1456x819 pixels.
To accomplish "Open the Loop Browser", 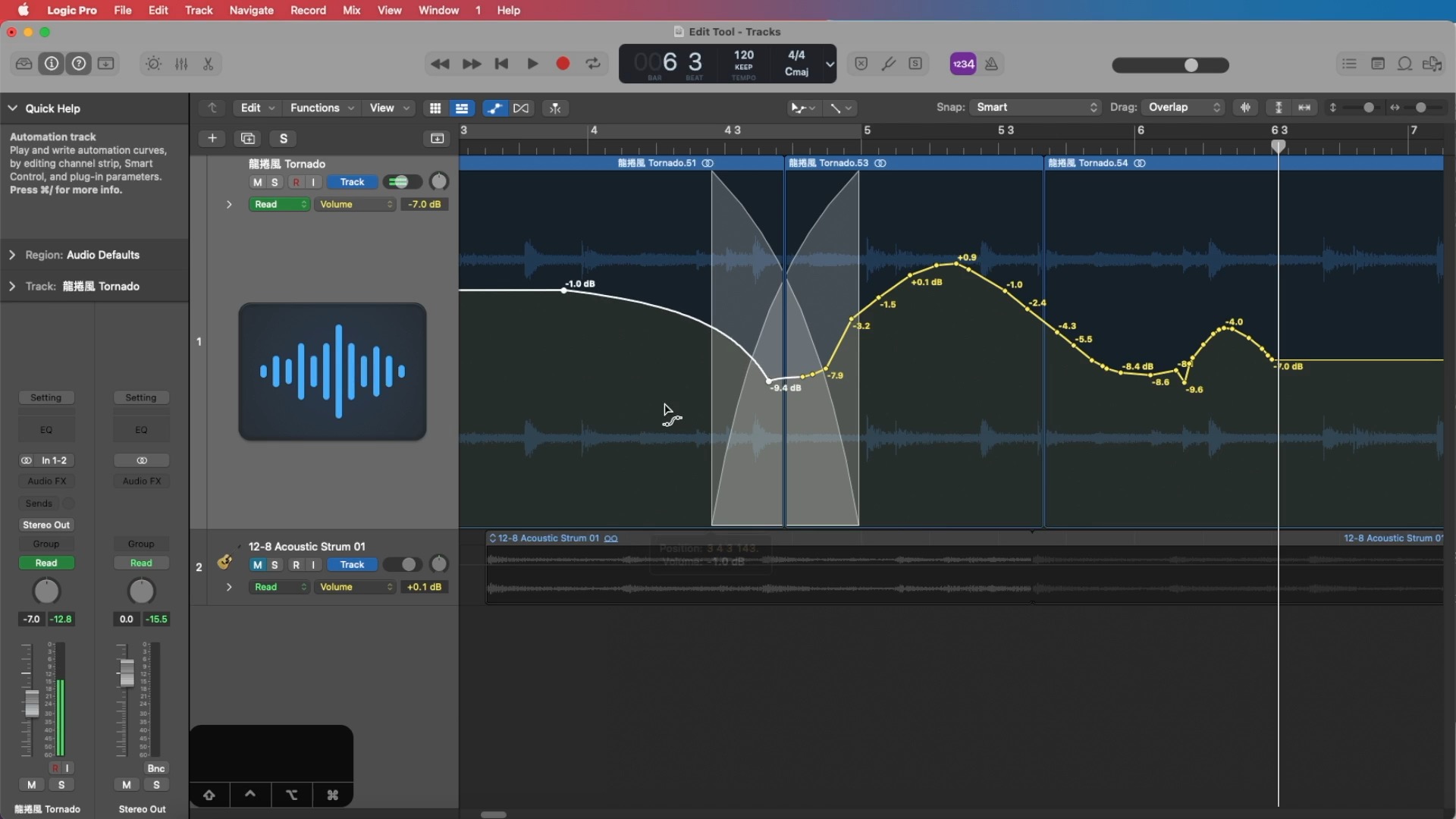I will tap(1404, 64).
